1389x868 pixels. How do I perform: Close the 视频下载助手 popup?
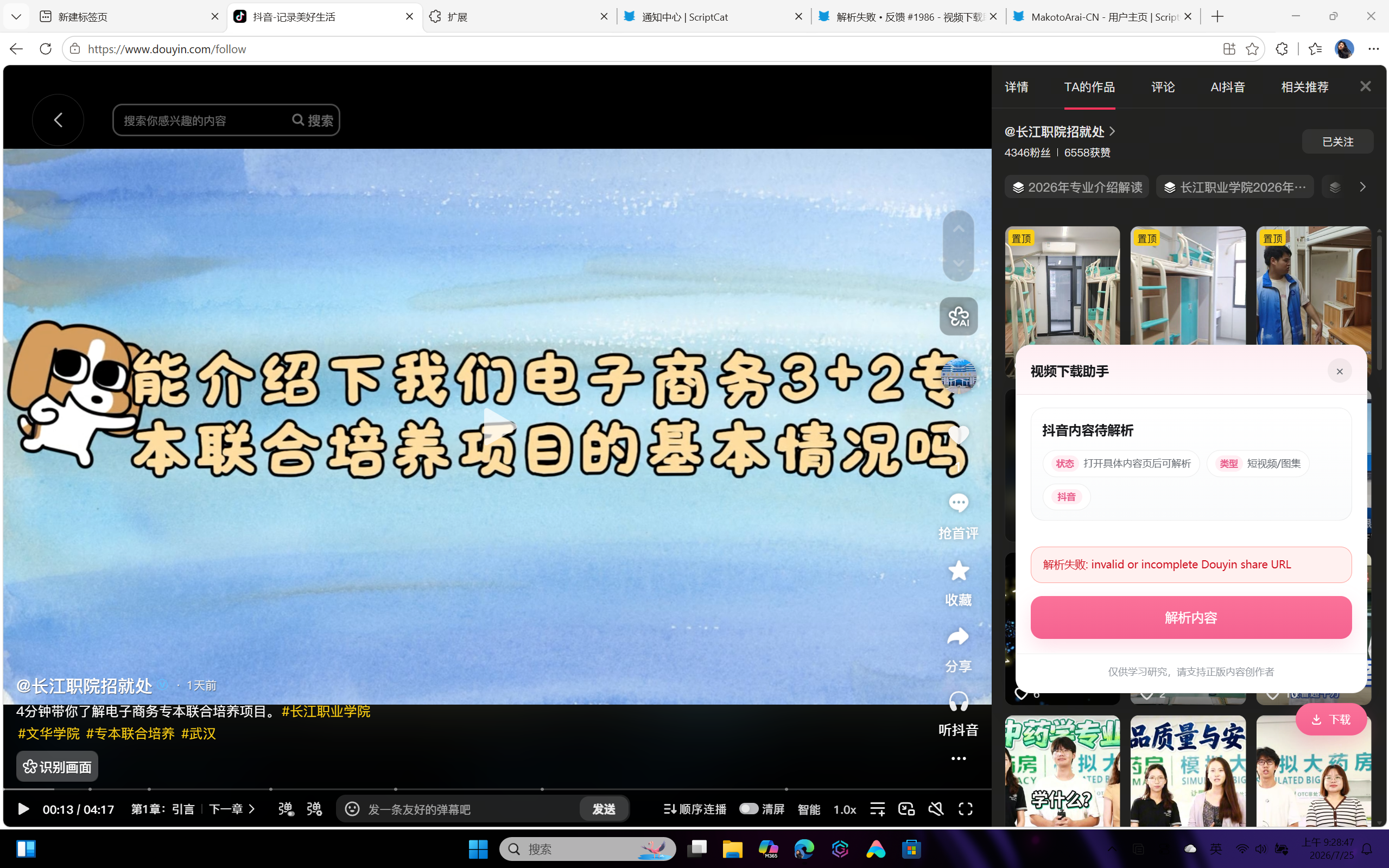[x=1339, y=371]
